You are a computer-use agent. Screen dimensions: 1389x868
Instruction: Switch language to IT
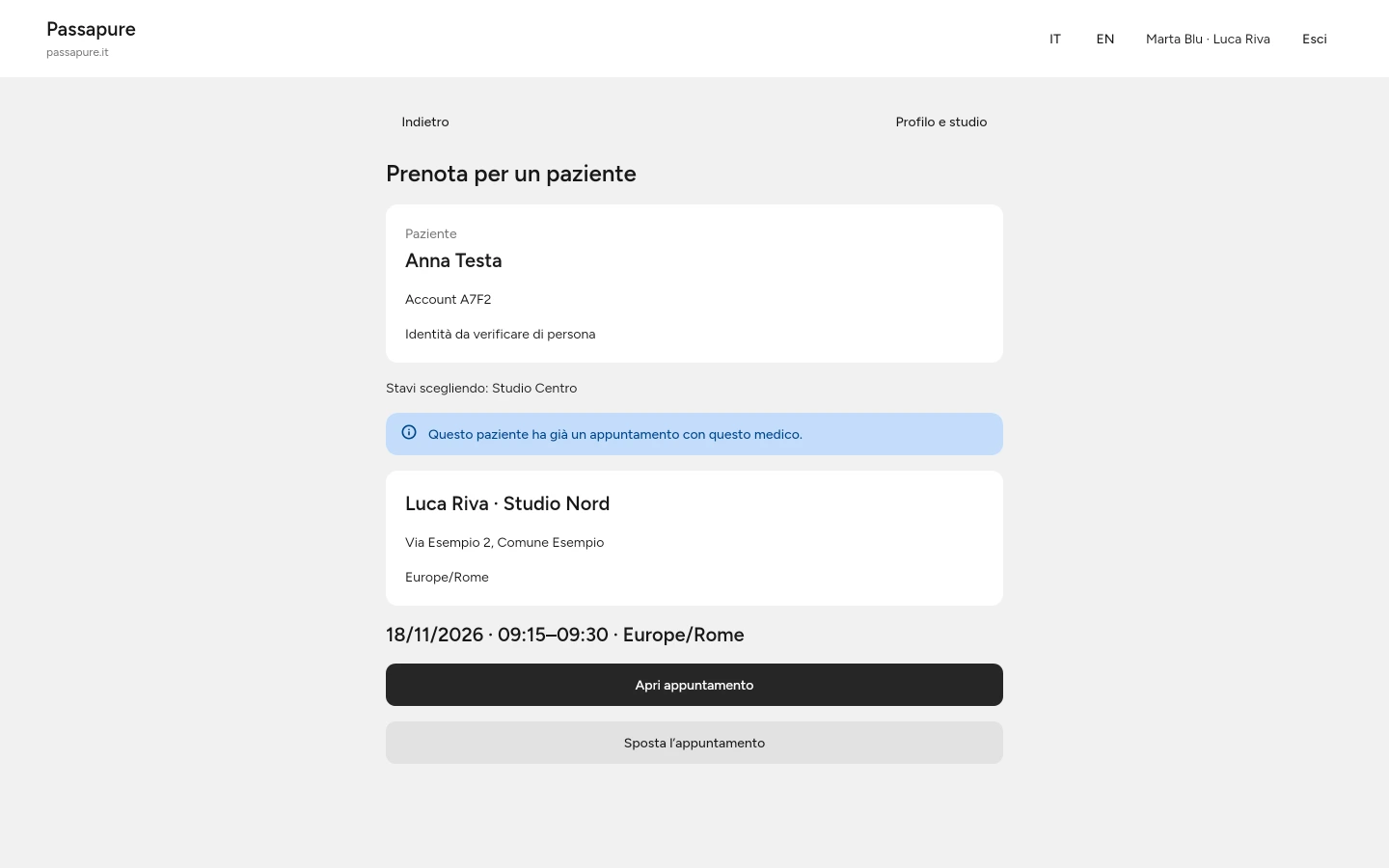(1055, 39)
